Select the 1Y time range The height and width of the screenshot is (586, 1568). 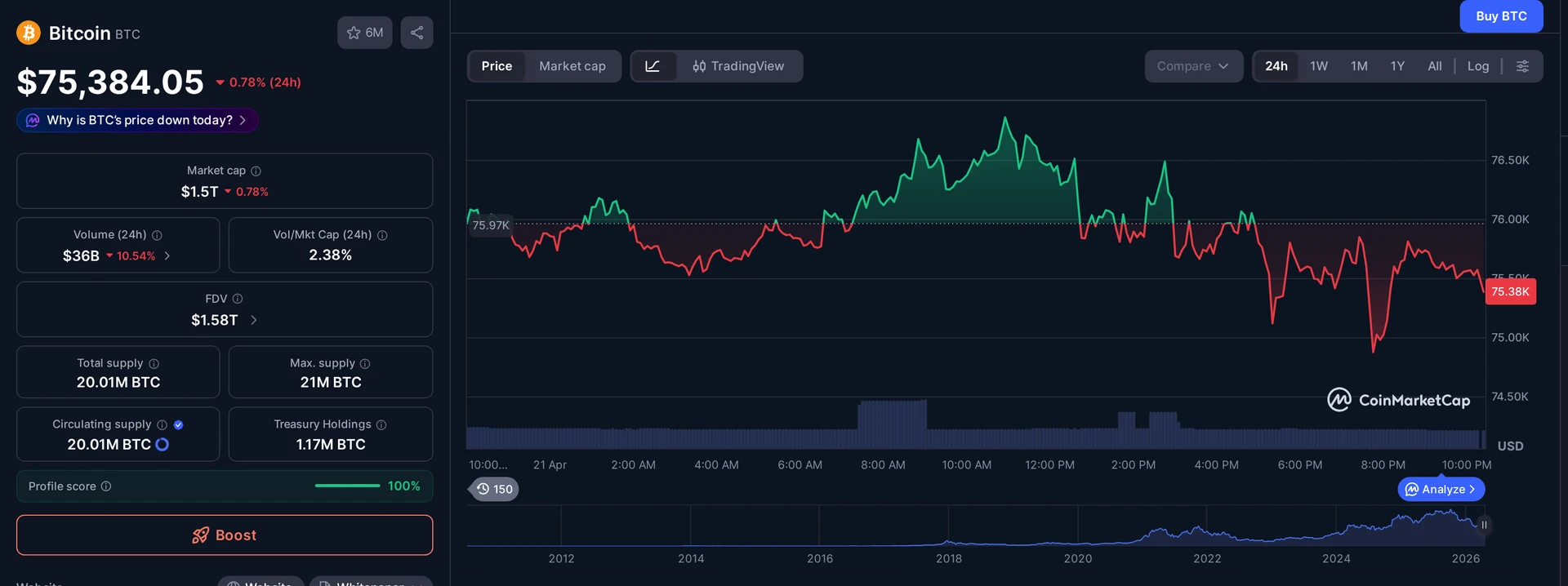pos(1397,66)
